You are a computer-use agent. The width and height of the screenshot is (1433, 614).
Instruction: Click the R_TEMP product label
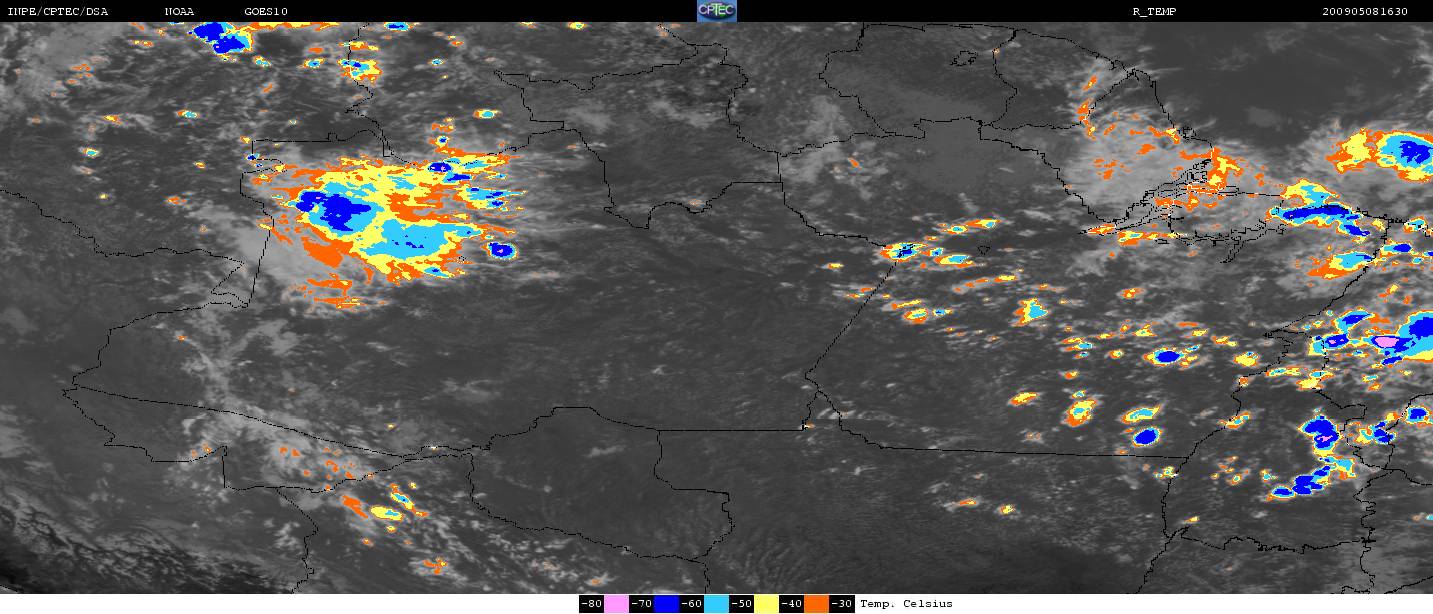[1153, 12]
